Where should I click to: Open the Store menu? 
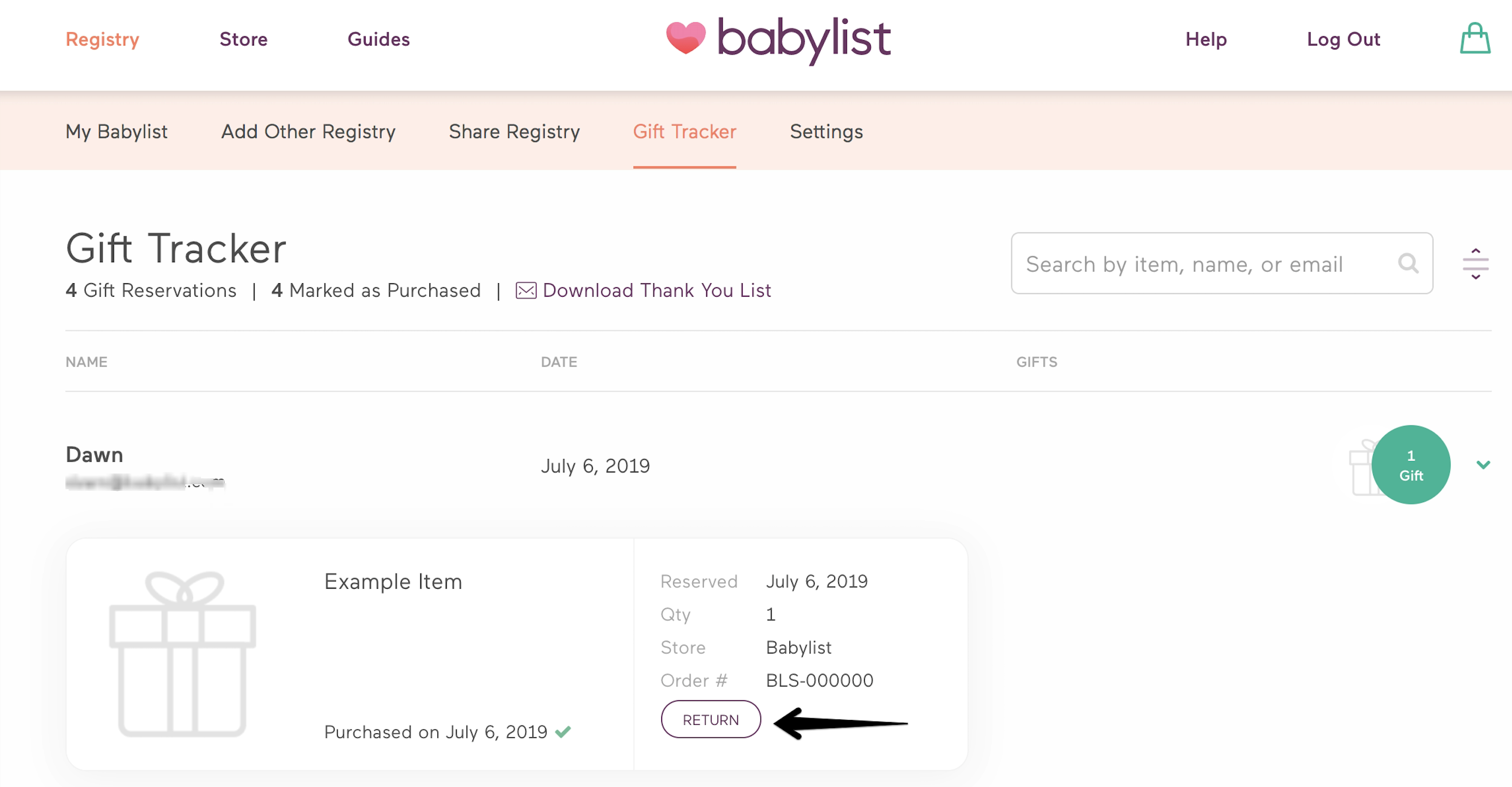[243, 39]
